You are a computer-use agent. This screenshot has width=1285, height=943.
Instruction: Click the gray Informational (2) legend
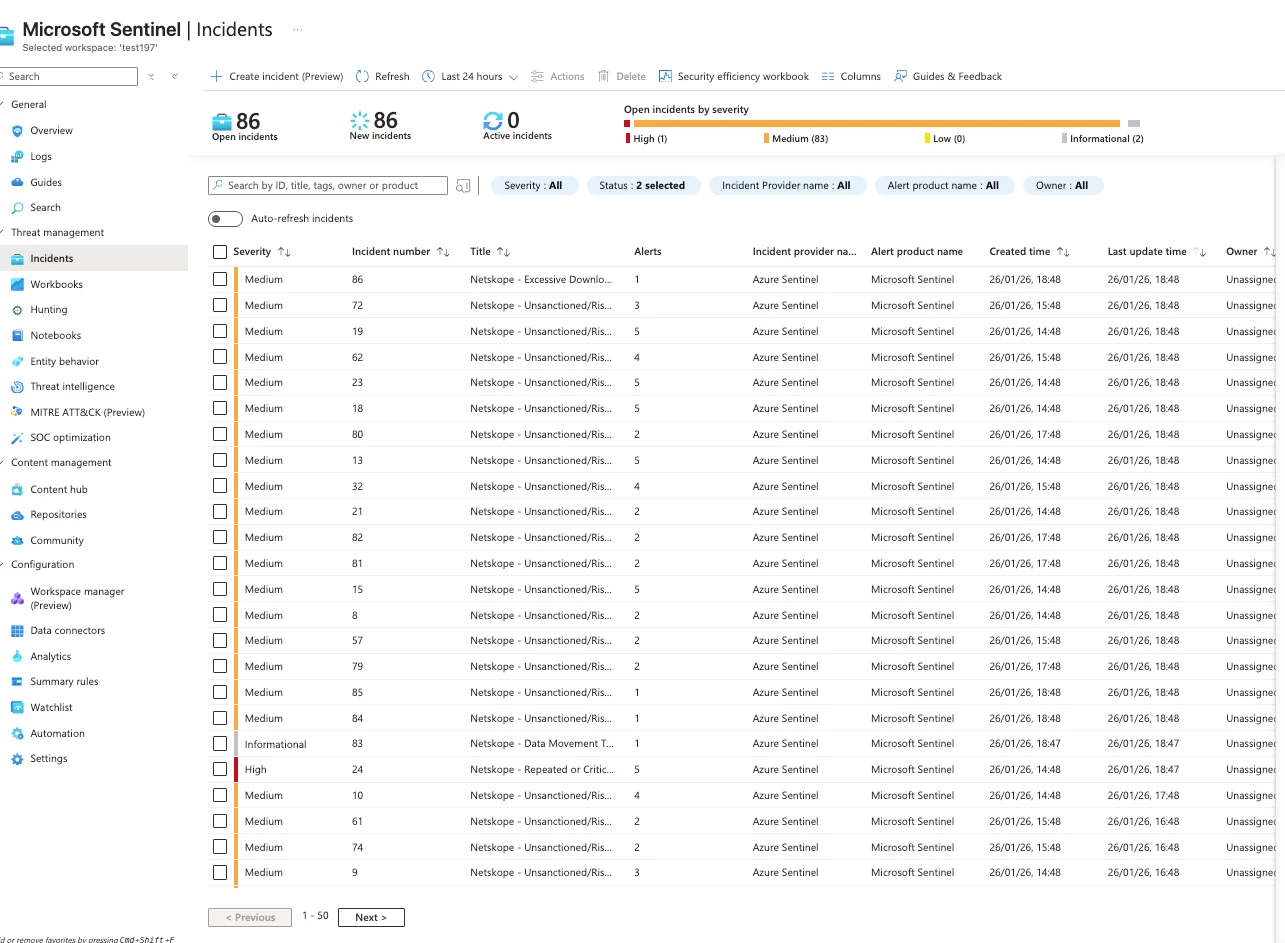pos(1103,139)
